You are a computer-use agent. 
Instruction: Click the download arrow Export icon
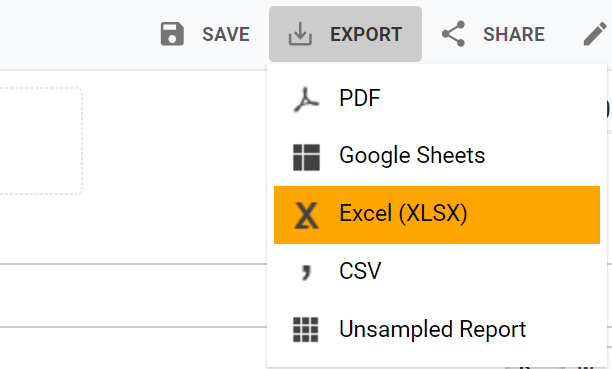click(x=300, y=34)
